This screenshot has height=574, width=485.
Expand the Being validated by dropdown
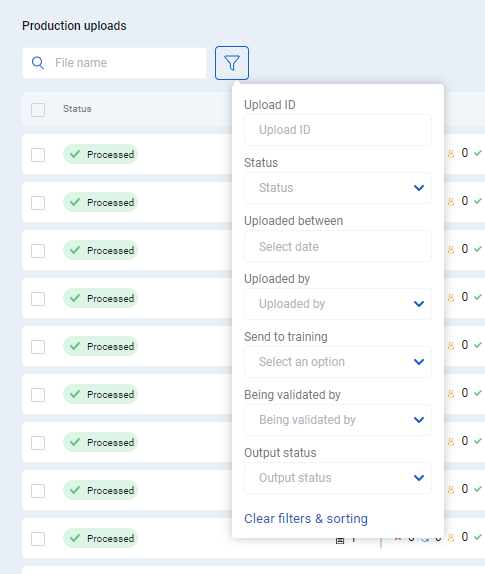[337, 420]
